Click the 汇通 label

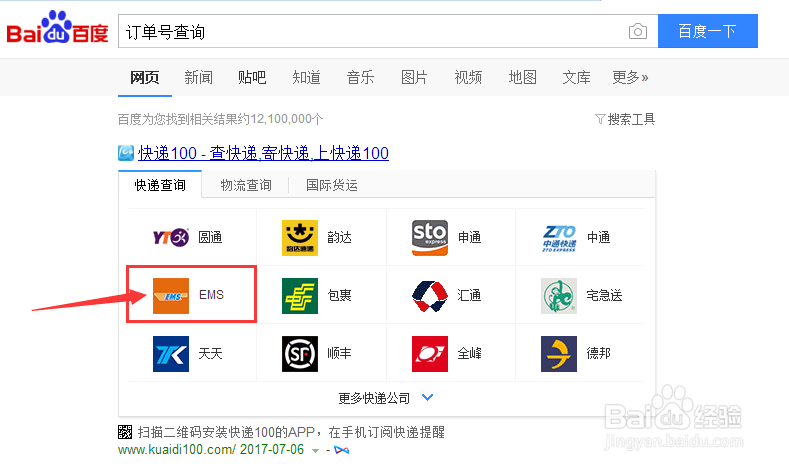tap(469, 295)
